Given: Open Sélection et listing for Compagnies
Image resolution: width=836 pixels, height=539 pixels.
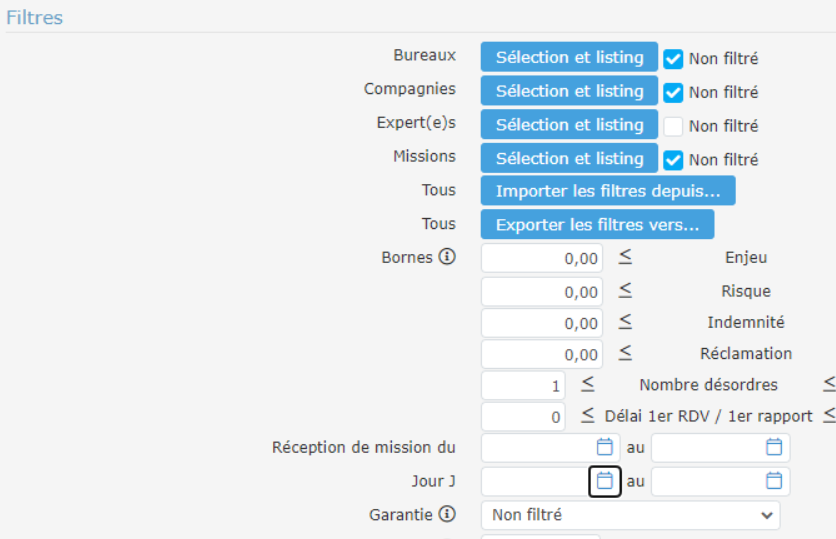Looking at the screenshot, I should point(569,91).
